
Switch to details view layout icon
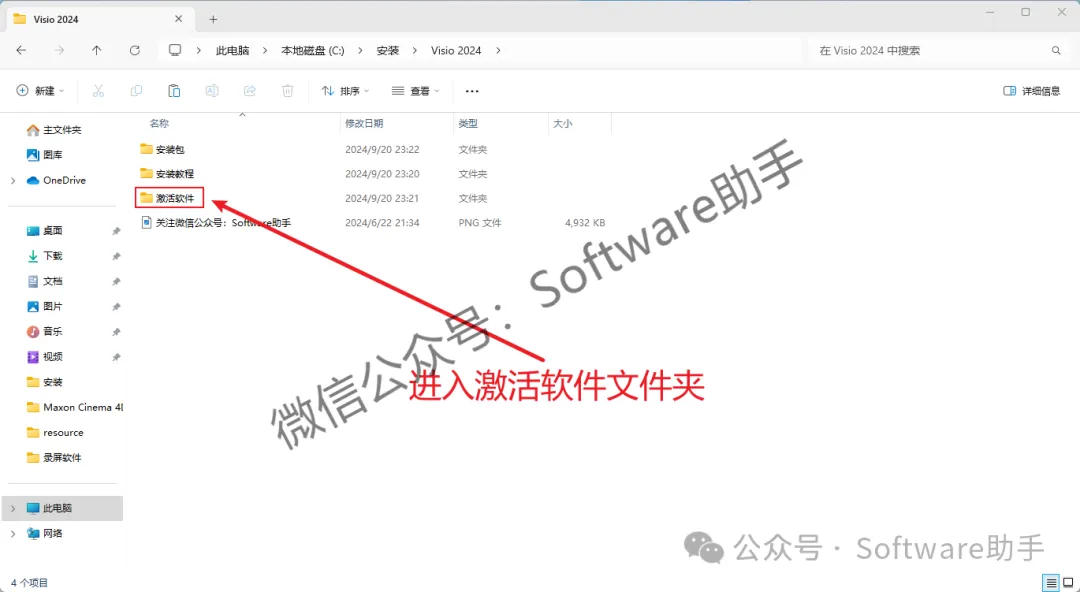1050,583
